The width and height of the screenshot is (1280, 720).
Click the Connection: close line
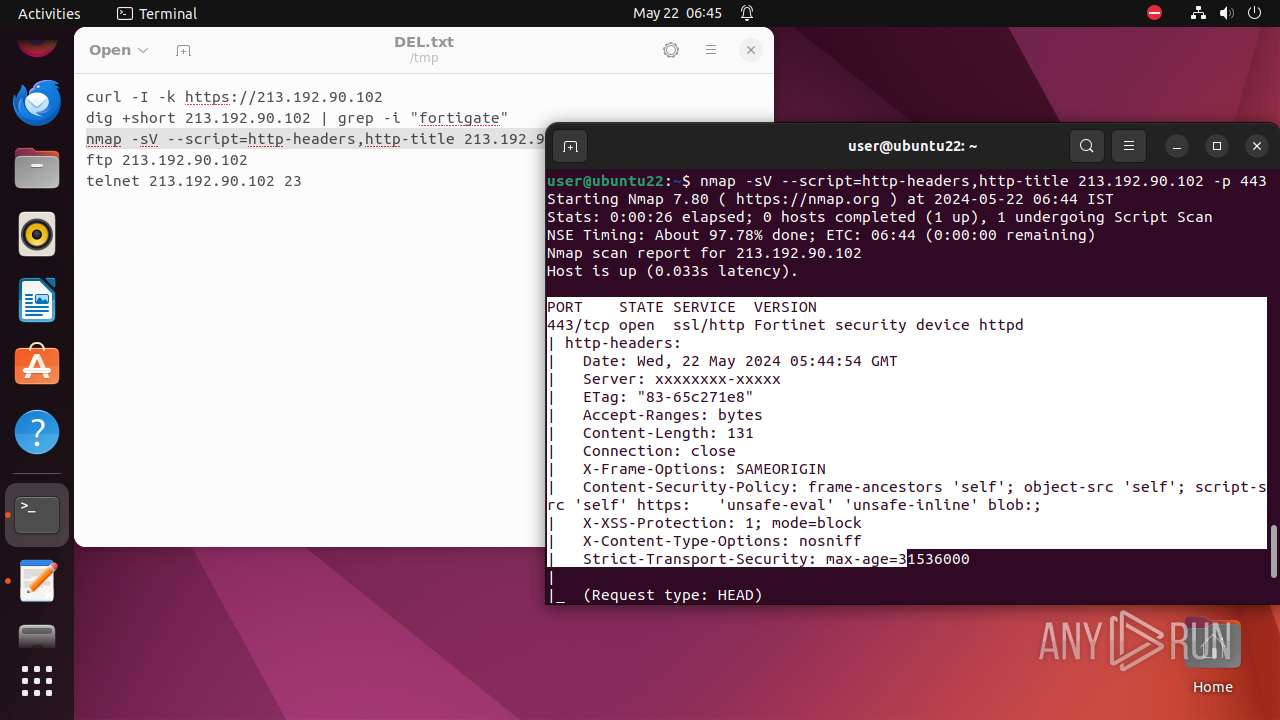(x=658, y=451)
